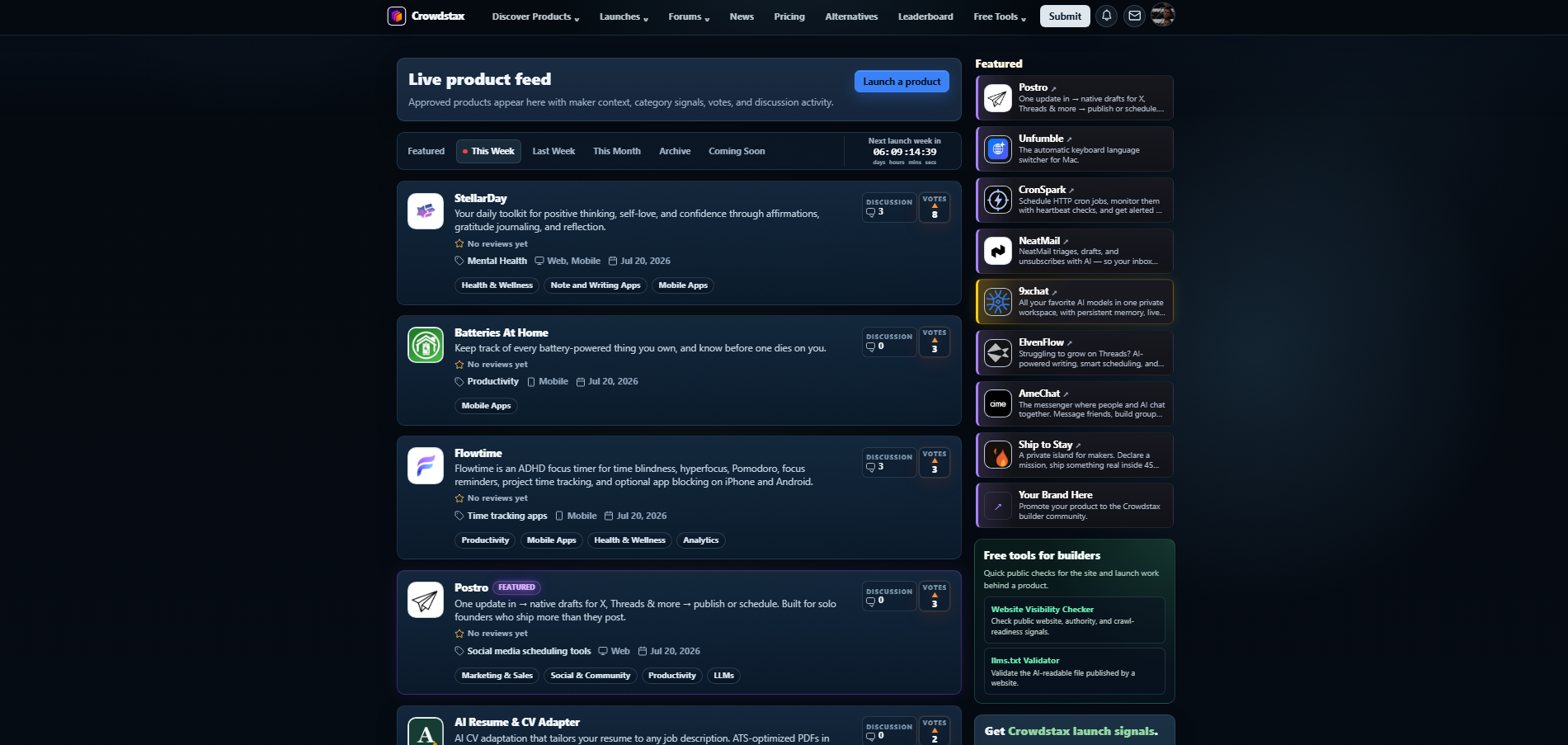This screenshot has width=1568, height=745.
Task: Expand the Discover Products dropdown
Action: [535, 17]
